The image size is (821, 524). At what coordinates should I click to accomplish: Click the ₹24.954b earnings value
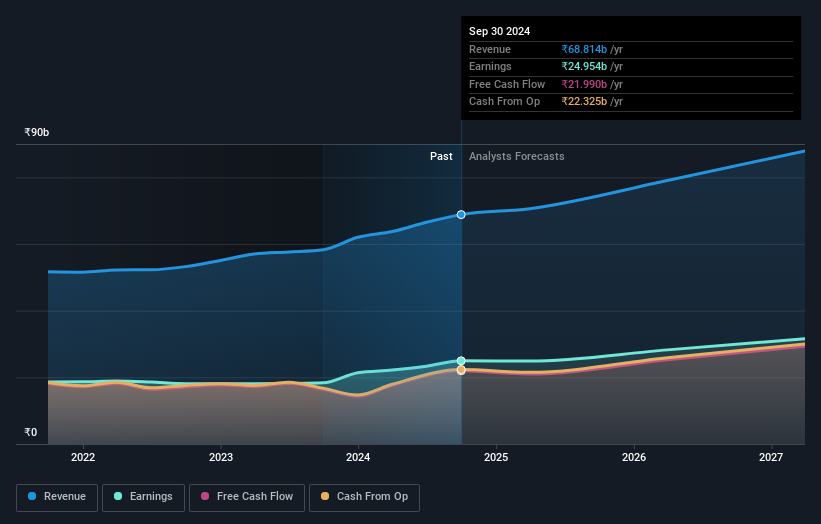click(x=584, y=66)
